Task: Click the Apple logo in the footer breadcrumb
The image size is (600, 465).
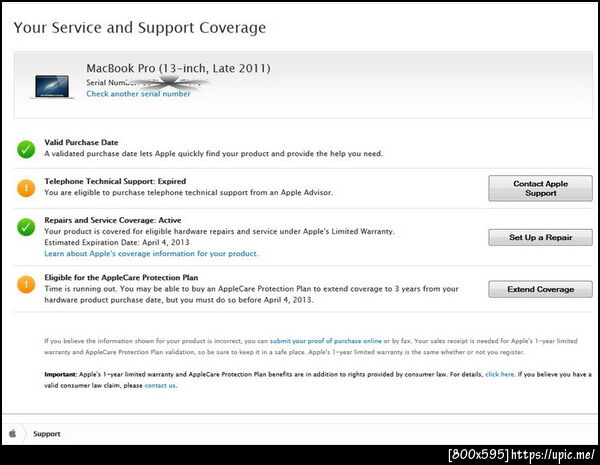Action: tap(13, 433)
